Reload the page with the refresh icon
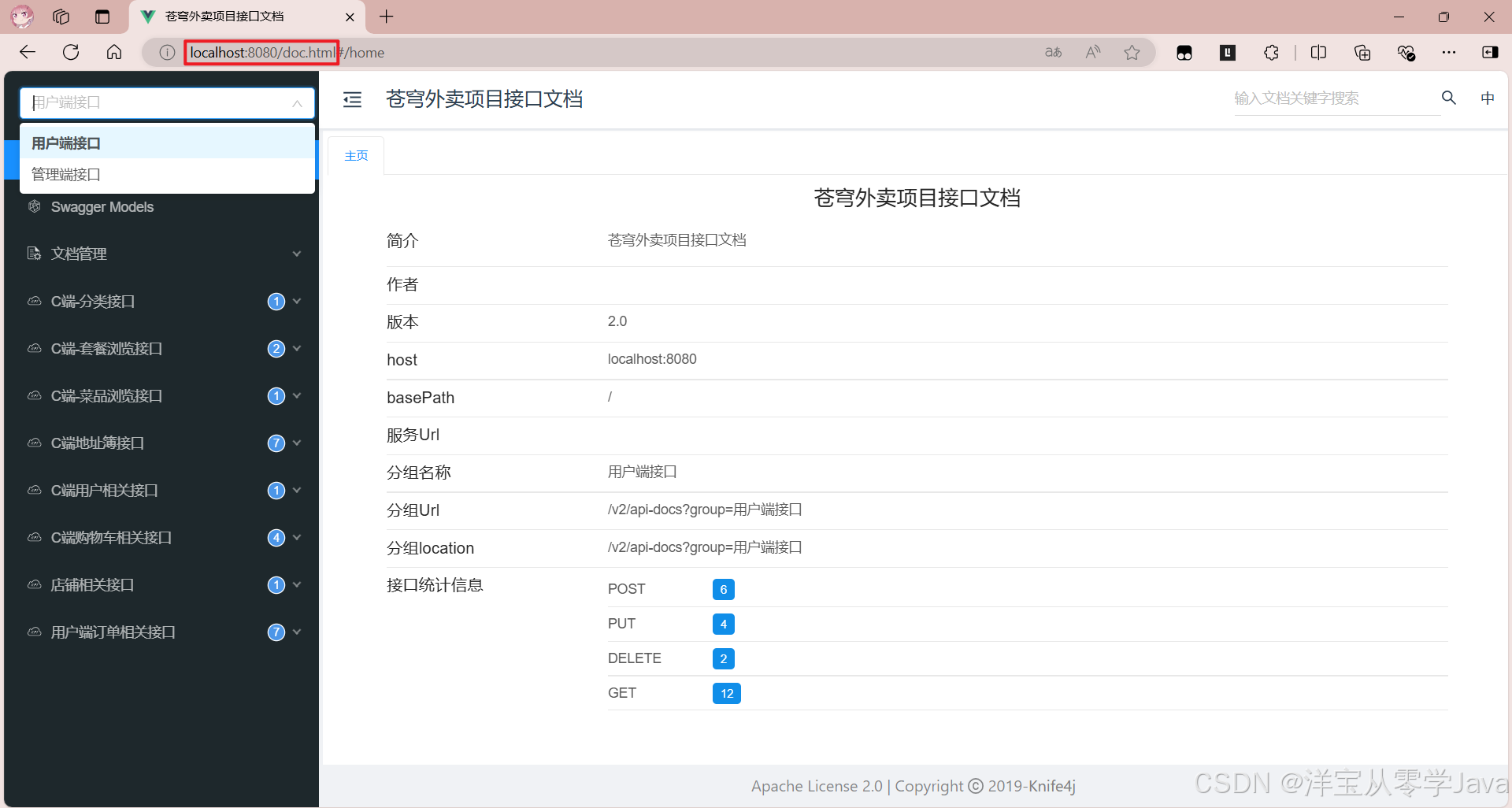This screenshot has width=1512, height=808. pyautogui.click(x=71, y=52)
